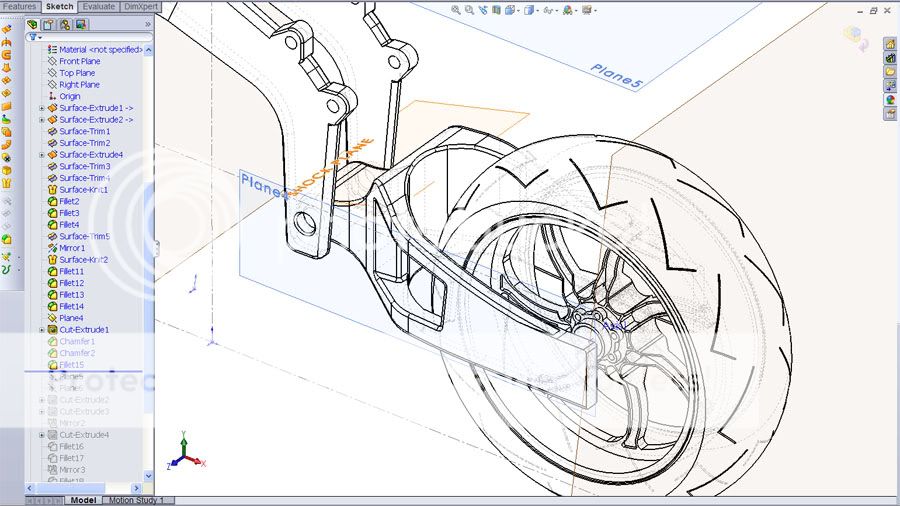Expand the Surface-Extrude4 feature

pos(41,155)
